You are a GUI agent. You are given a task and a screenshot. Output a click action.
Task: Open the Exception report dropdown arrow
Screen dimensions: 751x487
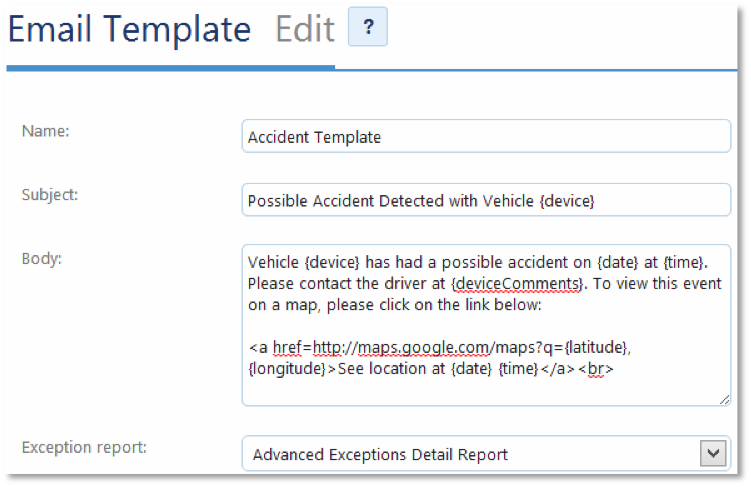[x=712, y=454]
